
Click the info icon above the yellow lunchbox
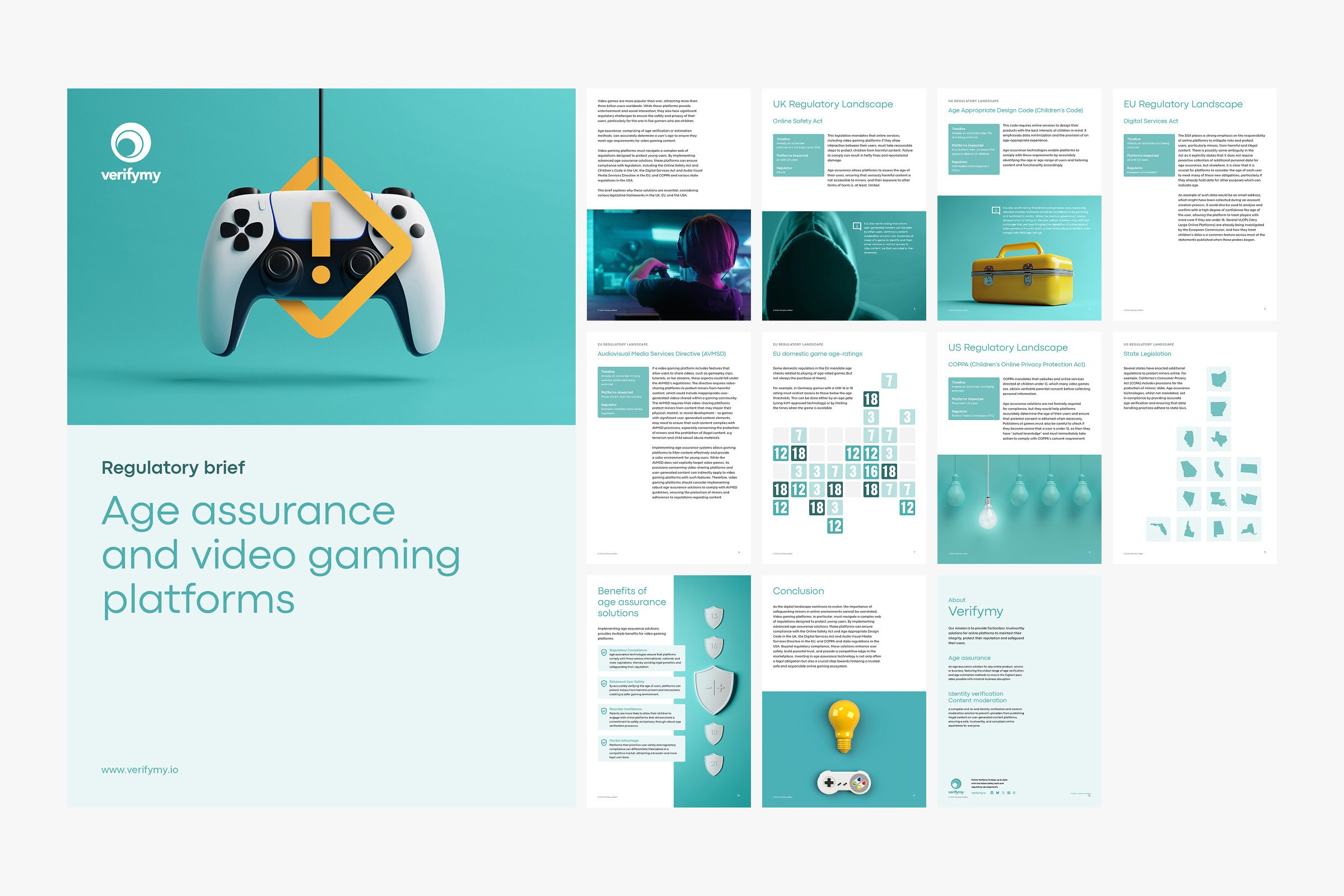coord(996,211)
